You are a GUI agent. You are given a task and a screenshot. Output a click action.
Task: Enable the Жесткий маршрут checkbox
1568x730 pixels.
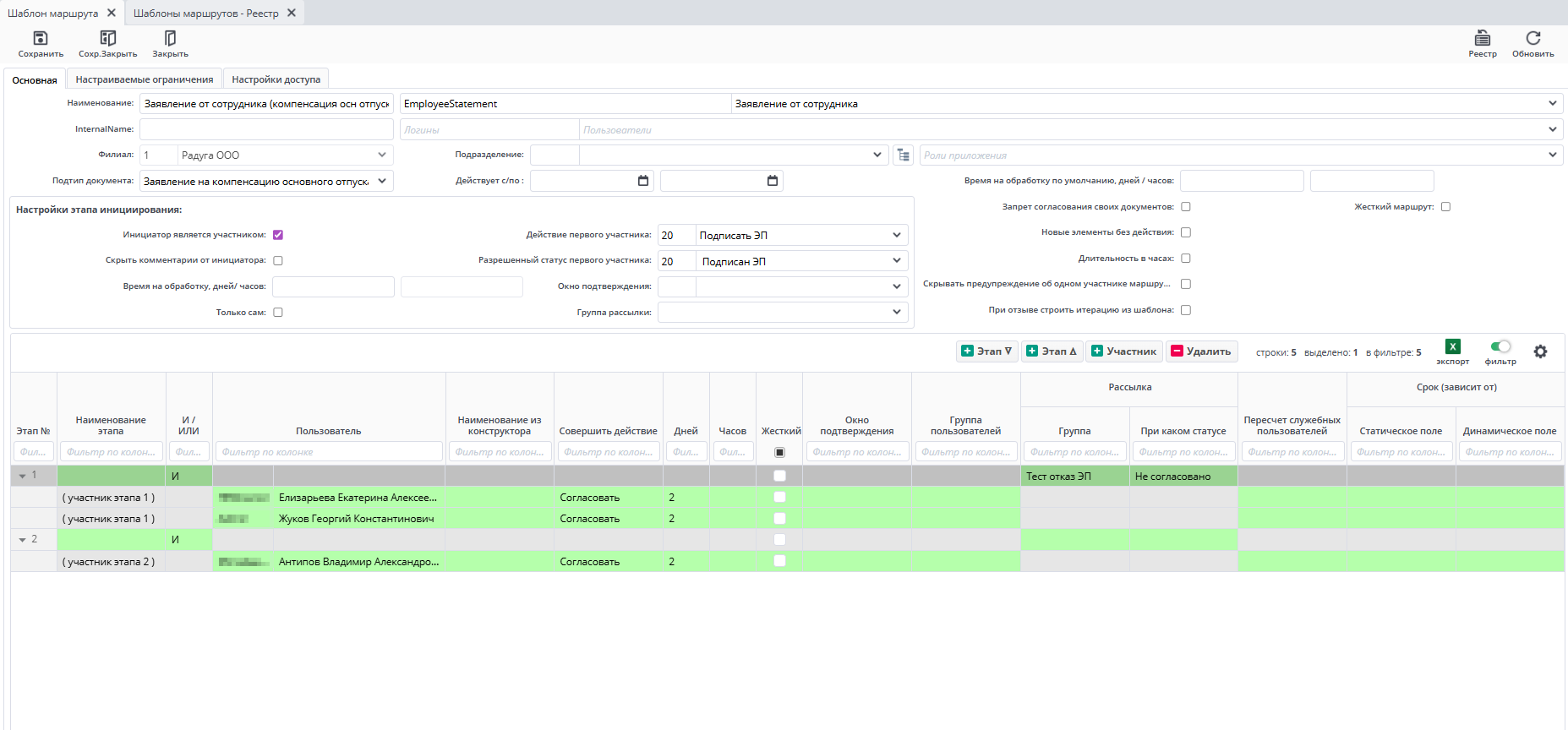(x=1445, y=207)
